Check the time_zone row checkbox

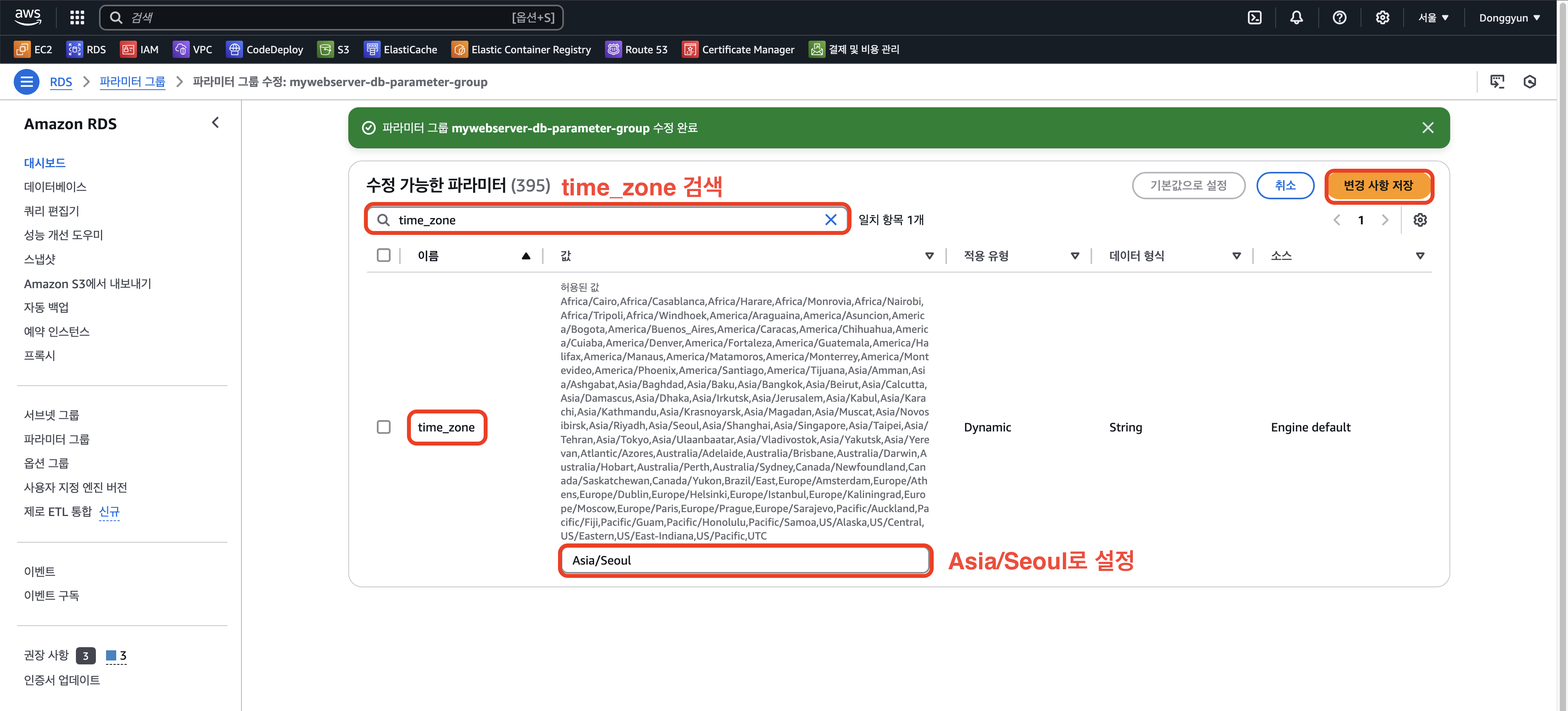[383, 427]
